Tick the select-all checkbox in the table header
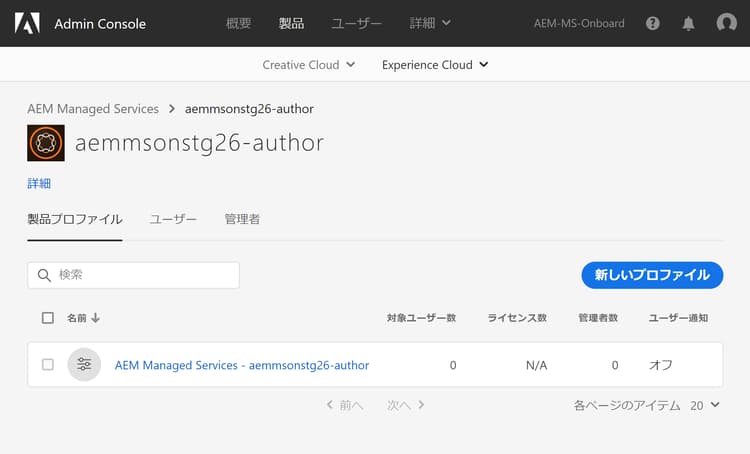Viewport: 750px width, 454px height. [x=48, y=318]
